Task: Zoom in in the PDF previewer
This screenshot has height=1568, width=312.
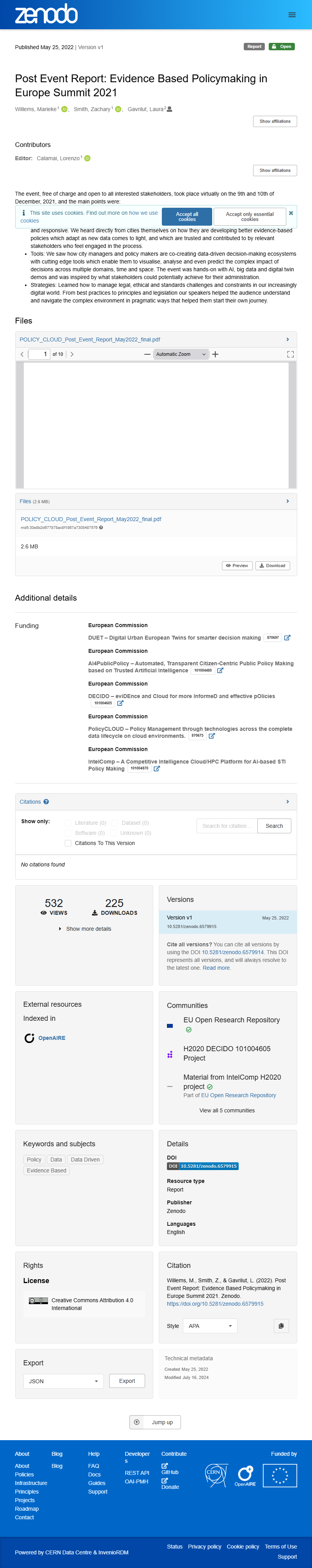Action: point(215,354)
